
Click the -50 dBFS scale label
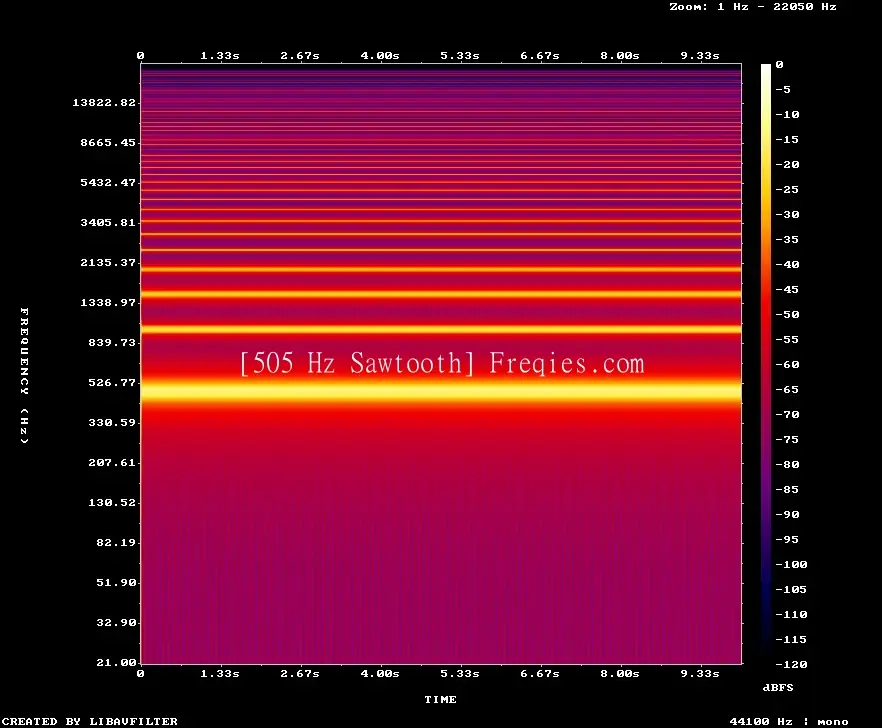click(x=787, y=314)
